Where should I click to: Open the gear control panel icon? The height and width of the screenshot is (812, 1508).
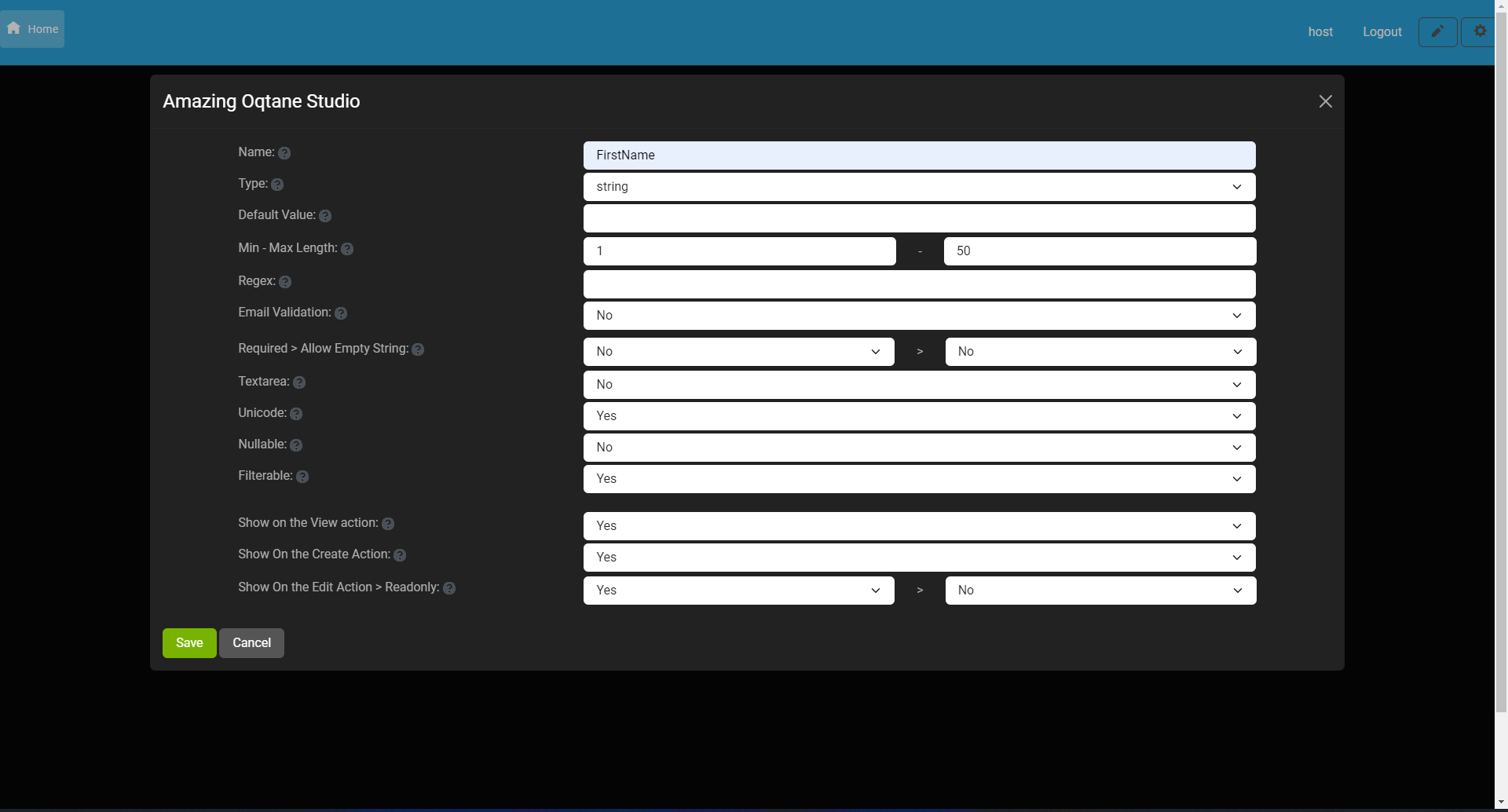pyautogui.click(x=1480, y=32)
